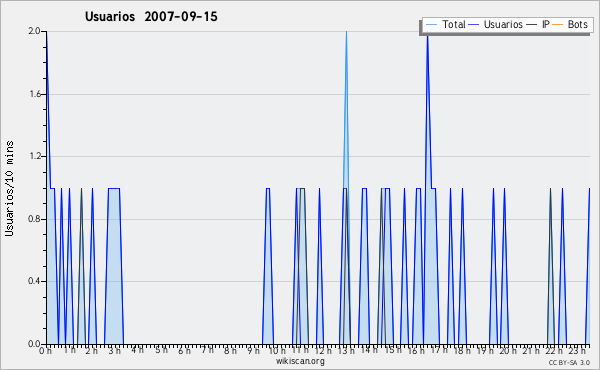Screen dimensions: 600x370
Task: Click the '16 h' x-axis label
Action: point(416,350)
